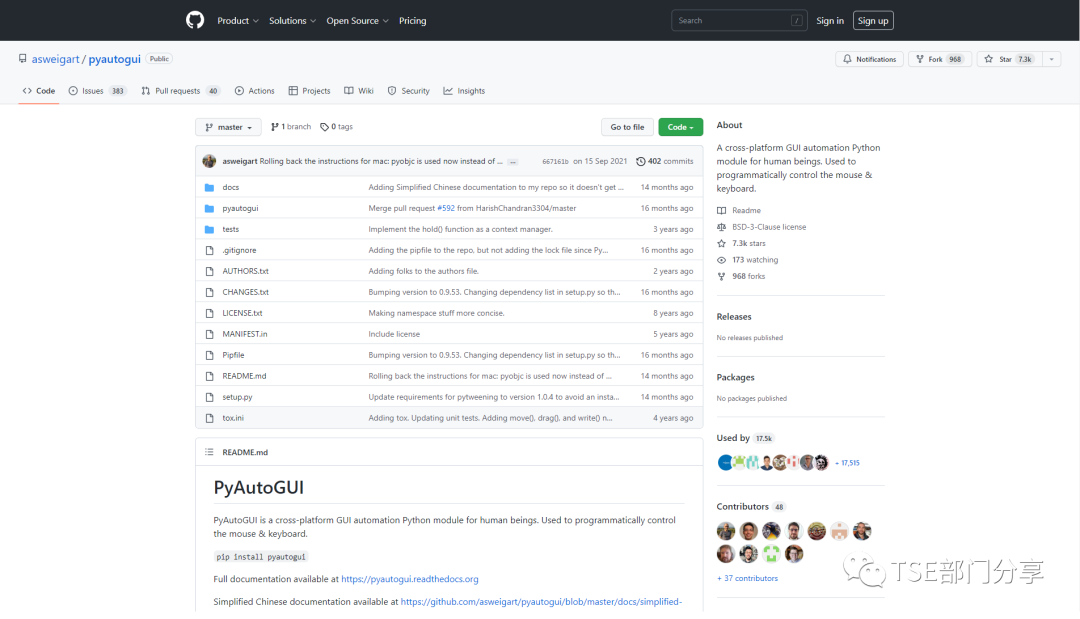Switch to the Issues tab
This screenshot has height=619, width=1080.
[97, 91]
